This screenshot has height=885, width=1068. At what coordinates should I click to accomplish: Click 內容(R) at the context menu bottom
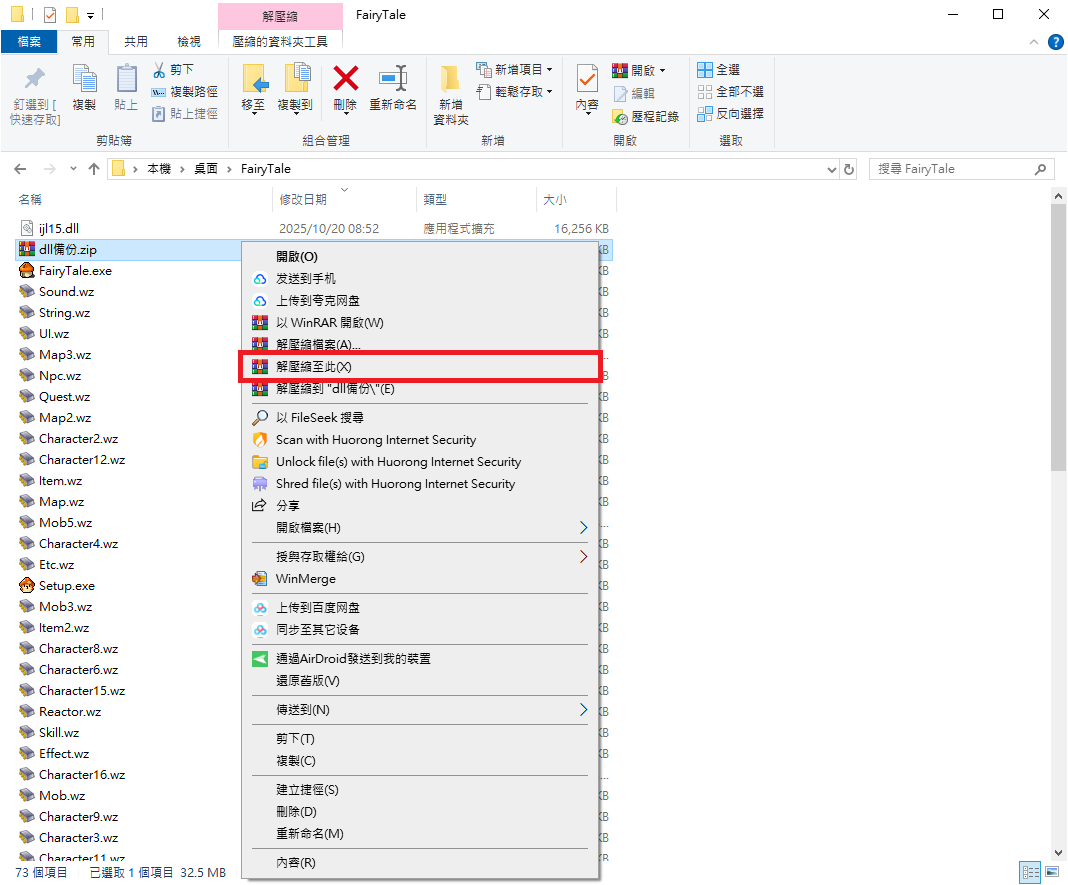coord(296,863)
